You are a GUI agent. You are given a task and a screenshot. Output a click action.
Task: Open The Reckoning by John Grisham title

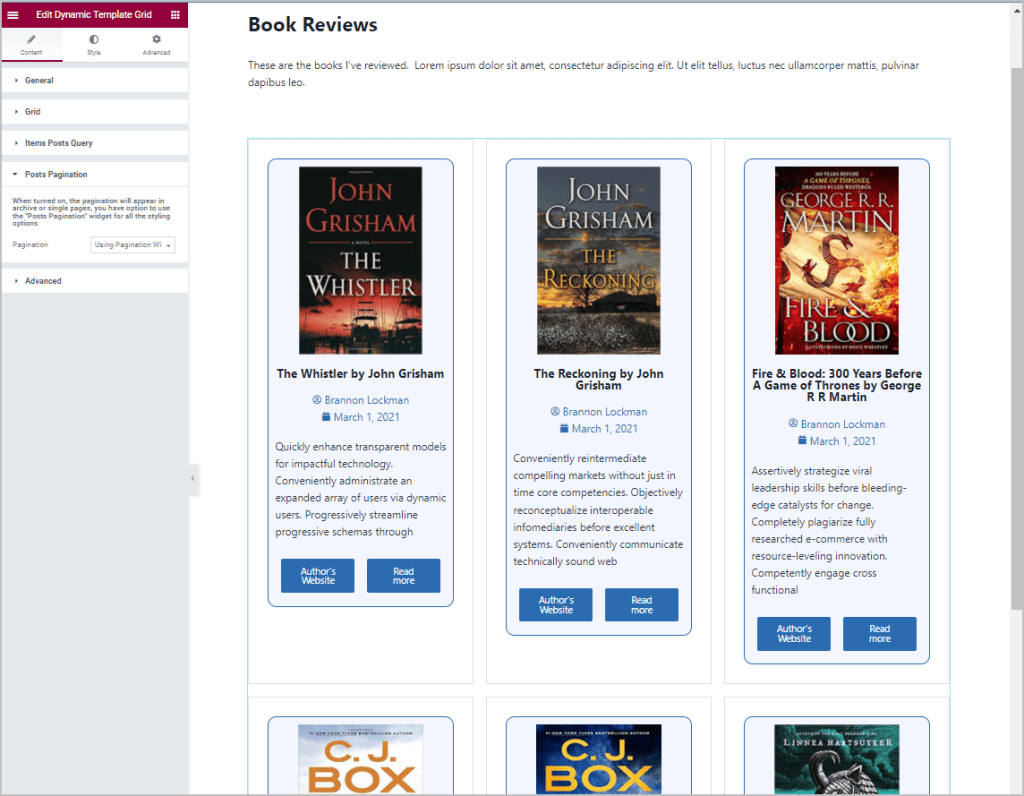click(x=599, y=379)
